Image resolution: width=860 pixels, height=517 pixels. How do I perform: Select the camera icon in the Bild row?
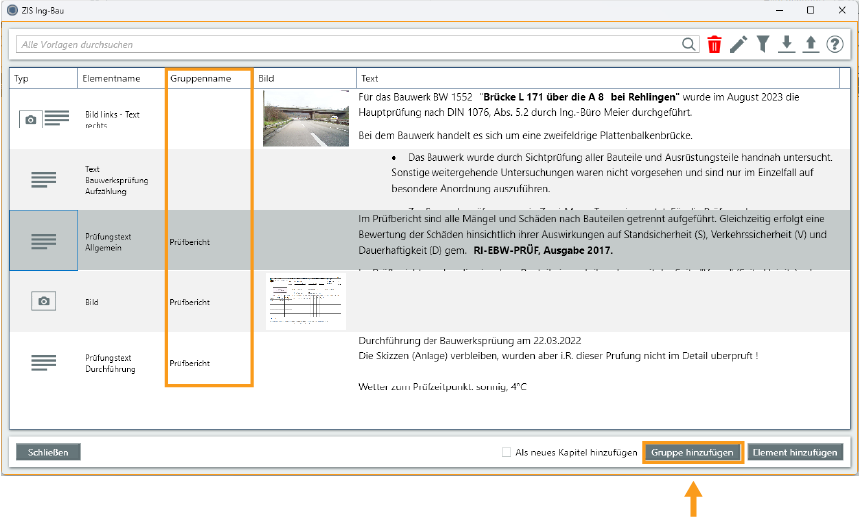[43, 301]
